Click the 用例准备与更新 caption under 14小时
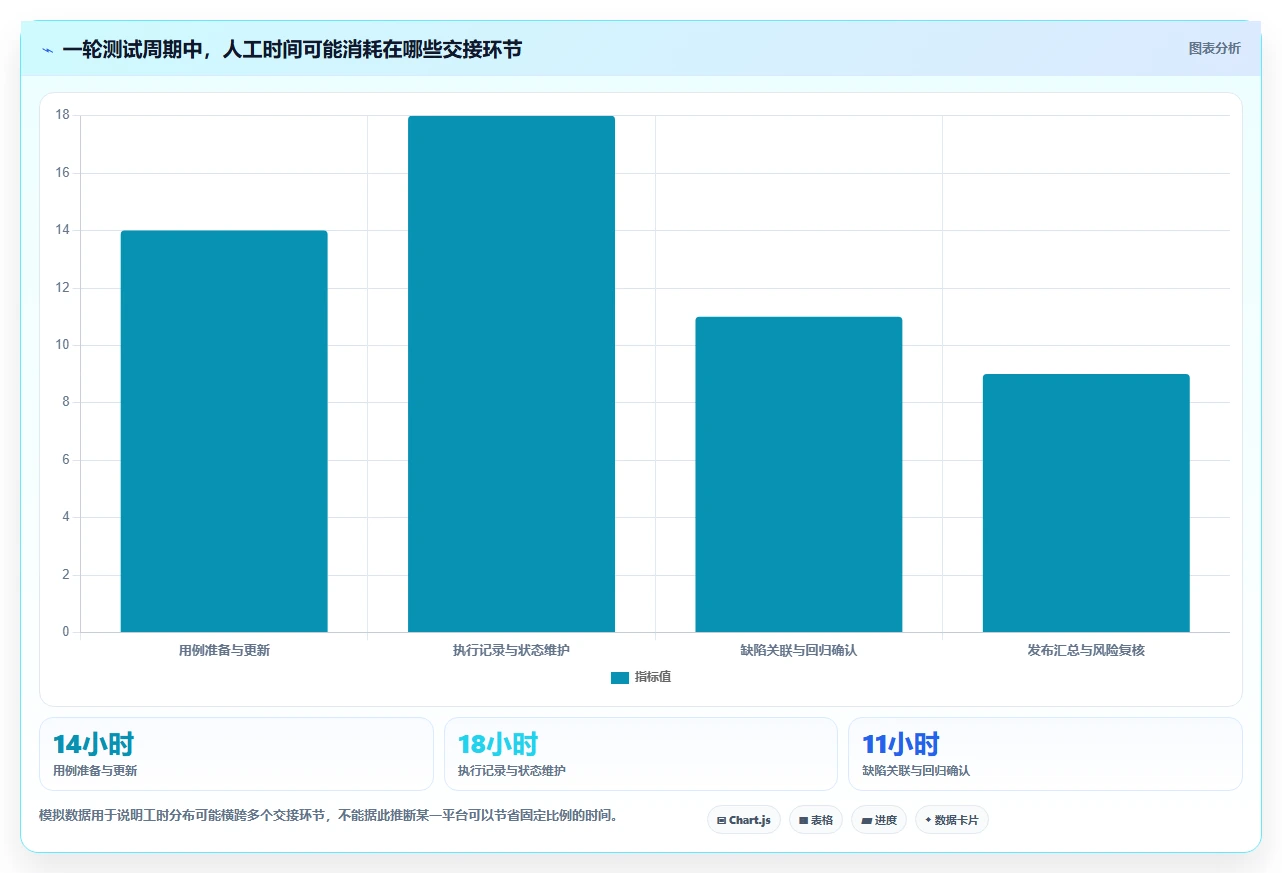 click(95, 771)
